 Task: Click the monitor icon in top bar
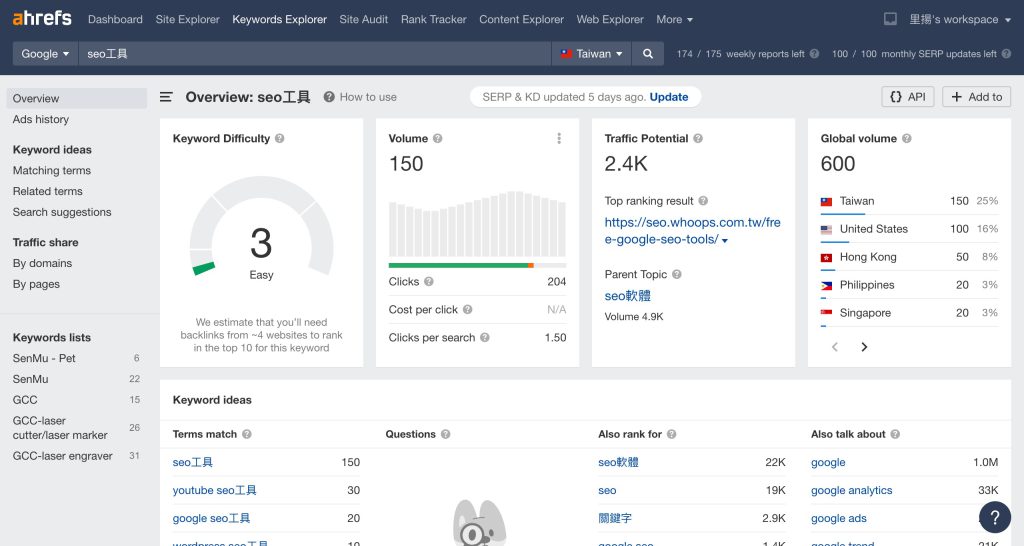point(891,19)
